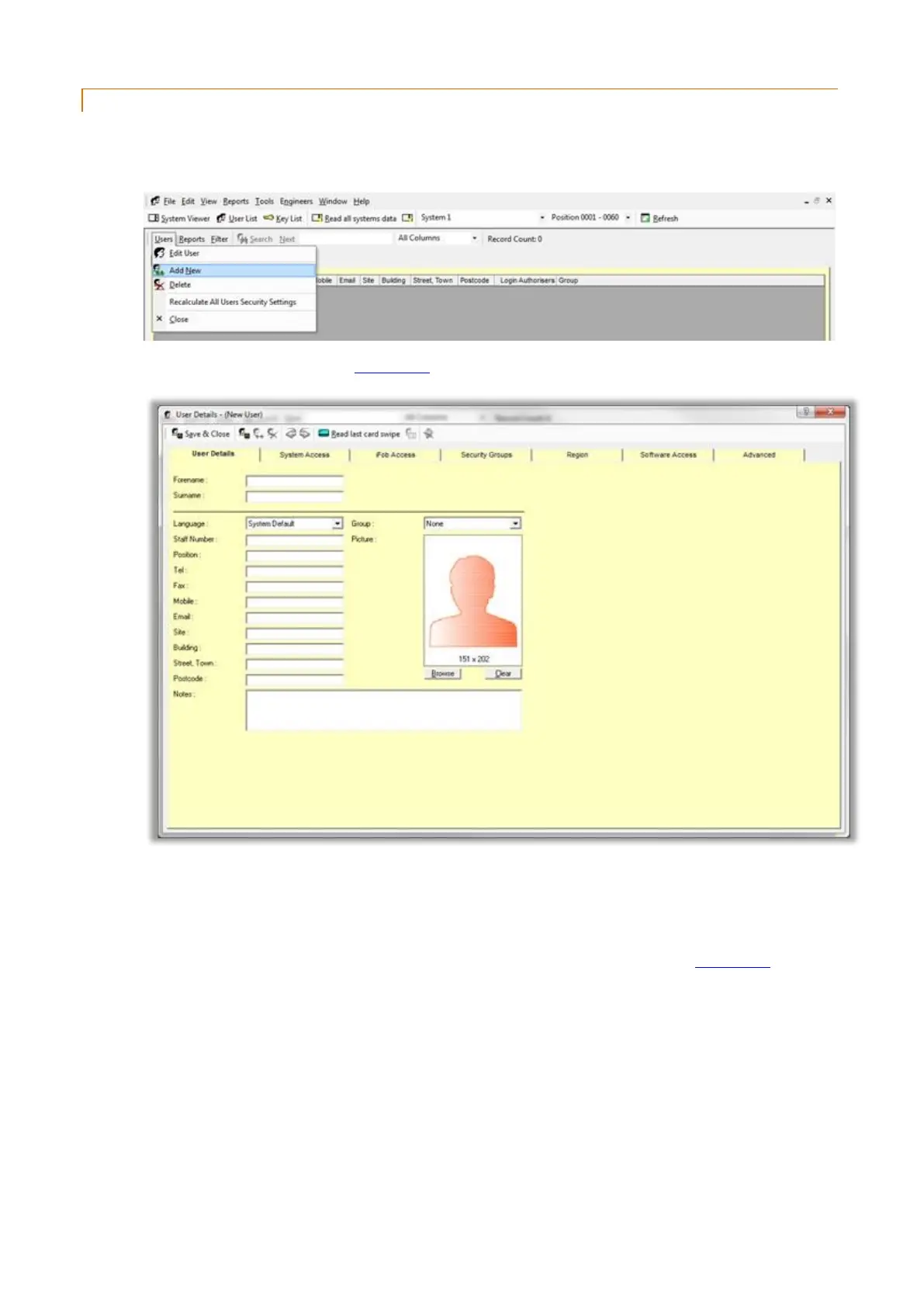Click the next record arrow icon

click(305, 434)
